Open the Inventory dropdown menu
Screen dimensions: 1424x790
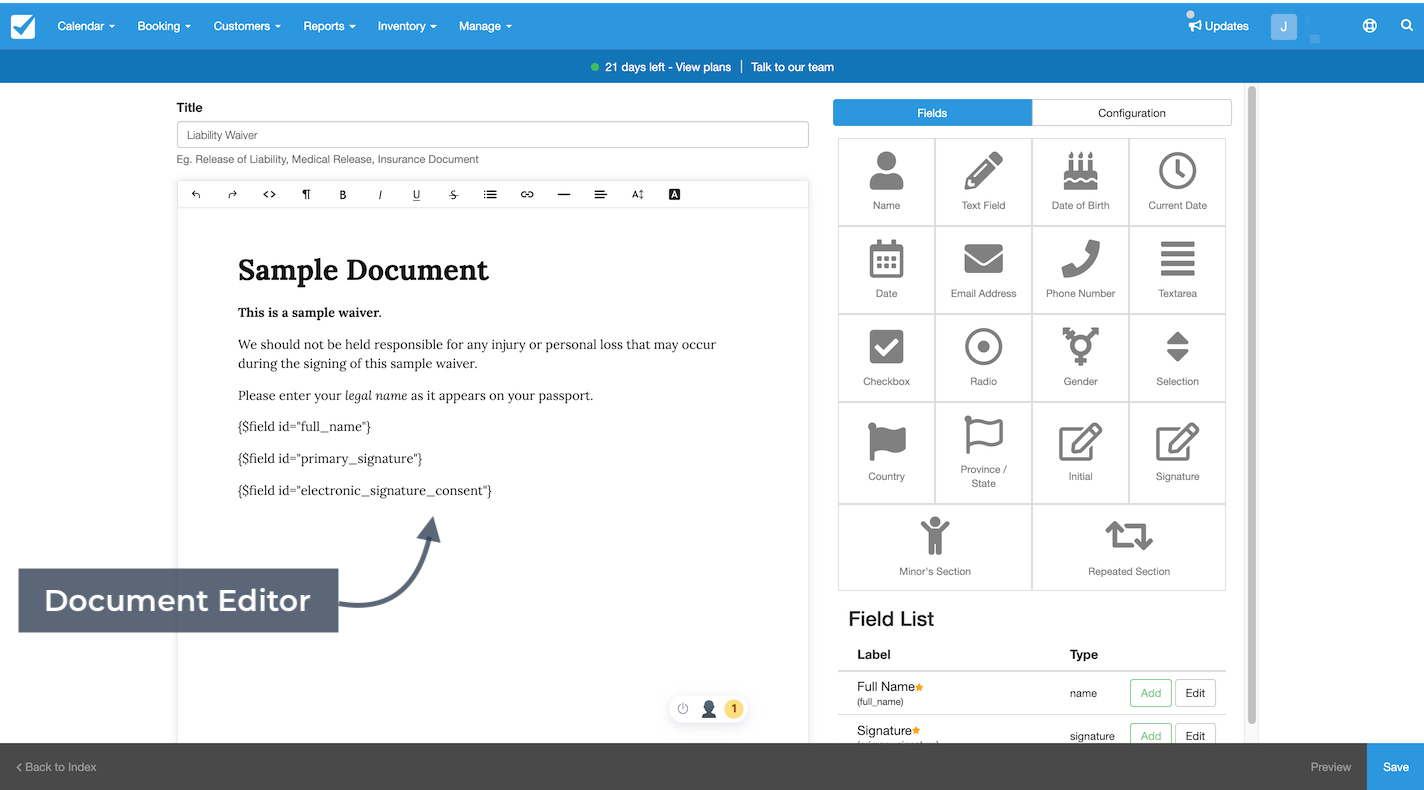pos(407,26)
